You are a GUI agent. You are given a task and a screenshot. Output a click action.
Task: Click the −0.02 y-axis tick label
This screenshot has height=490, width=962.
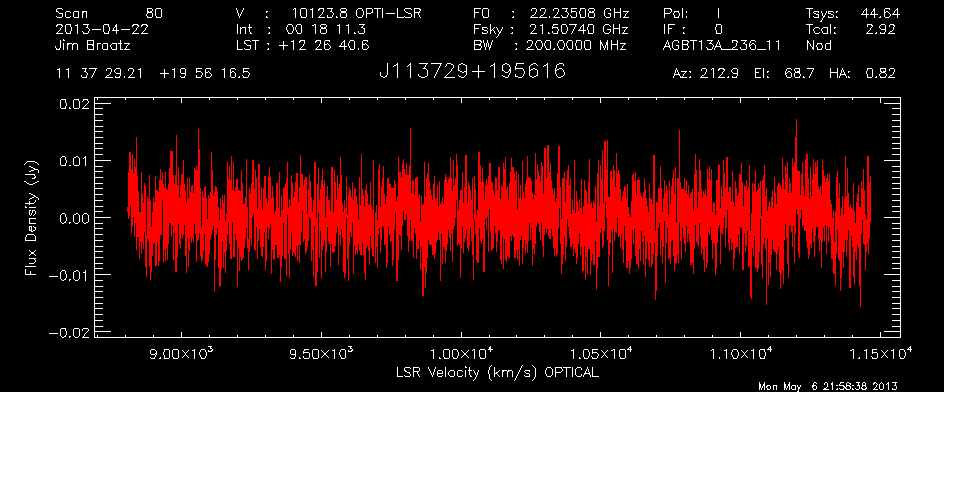[69, 332]
